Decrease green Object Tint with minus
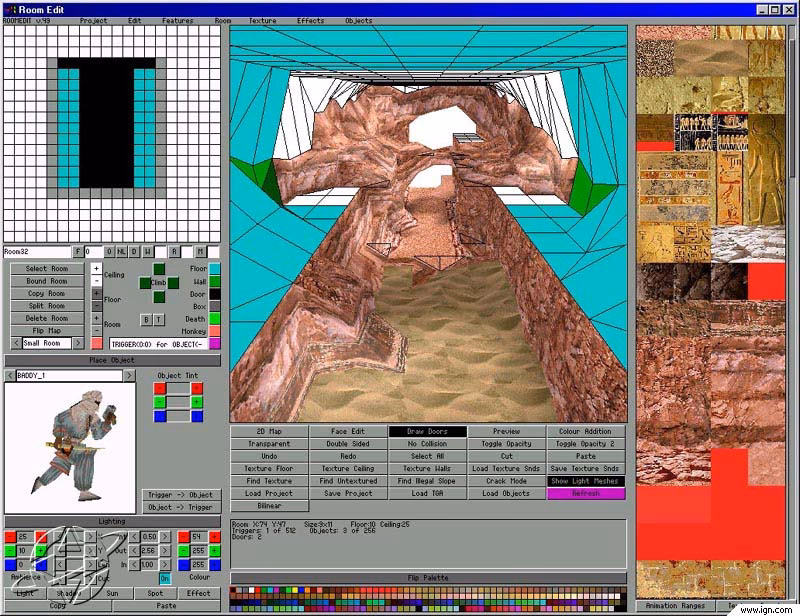 click(160, 402)
